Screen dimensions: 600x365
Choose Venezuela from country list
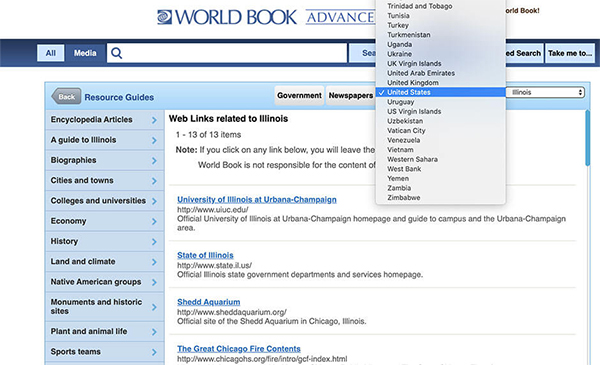(x=441, y=140)
